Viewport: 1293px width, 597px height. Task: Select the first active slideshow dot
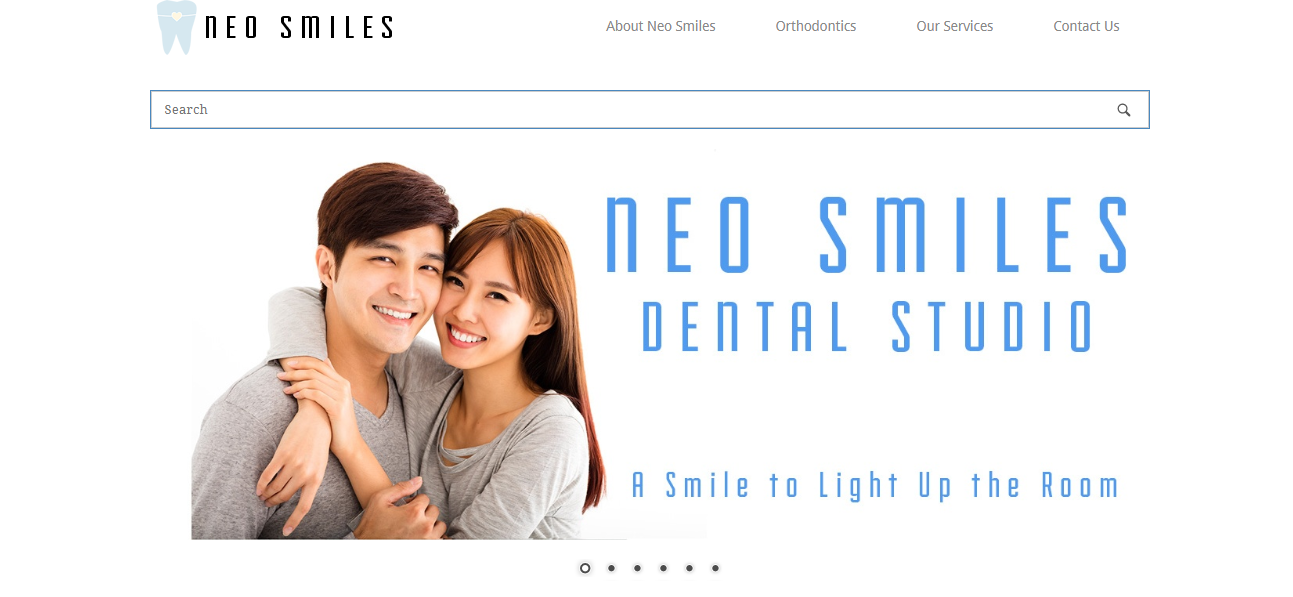(585, 568)
